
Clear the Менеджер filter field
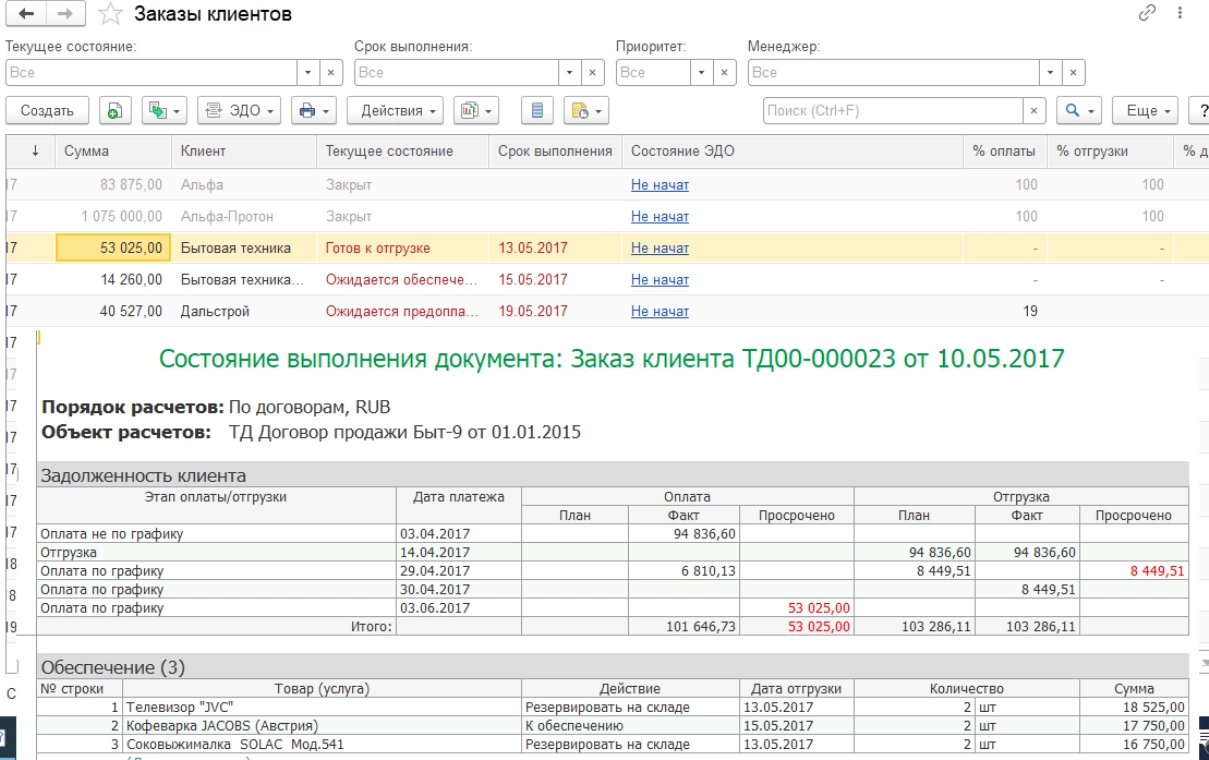coord(1073,73)
